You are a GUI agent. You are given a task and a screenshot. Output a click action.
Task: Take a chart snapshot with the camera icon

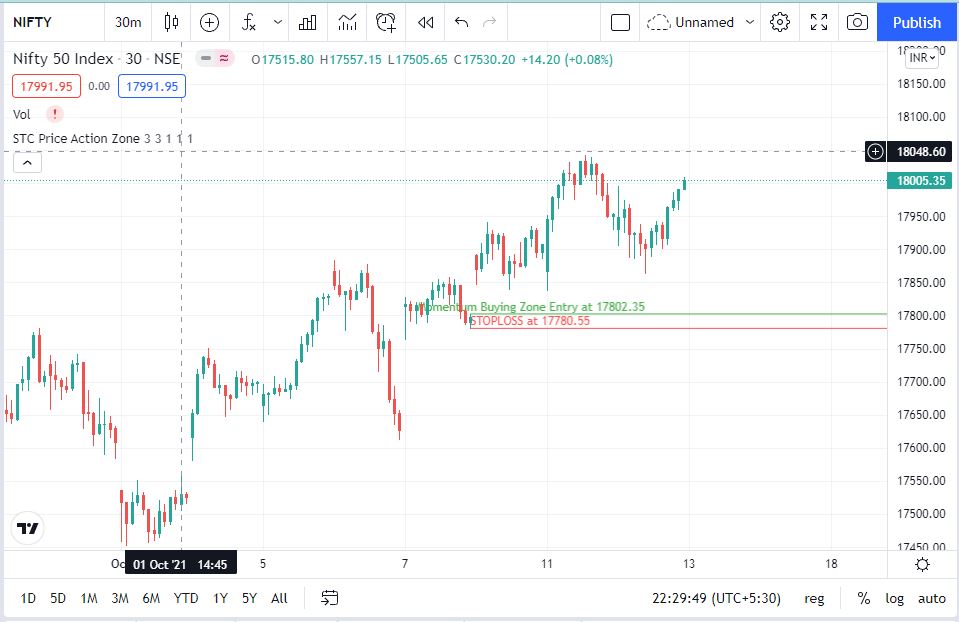coord(857,22)
